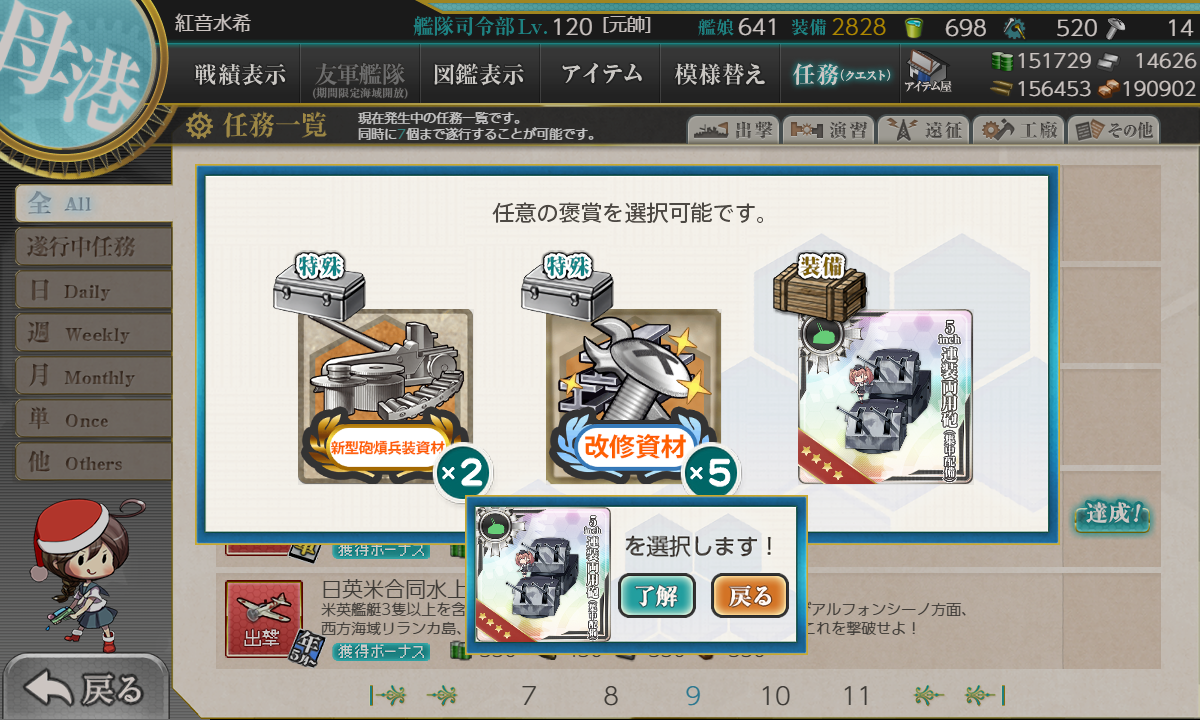Open the 戦績表示 menu item
This screenshot has width=1200, height=720.
[240, 74]
